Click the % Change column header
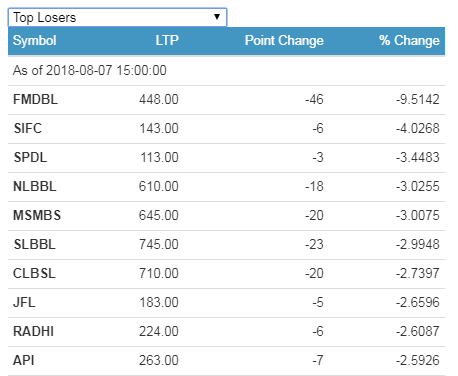Image resolution: width=458 pixels, height=376 pixels. [409, 41]
